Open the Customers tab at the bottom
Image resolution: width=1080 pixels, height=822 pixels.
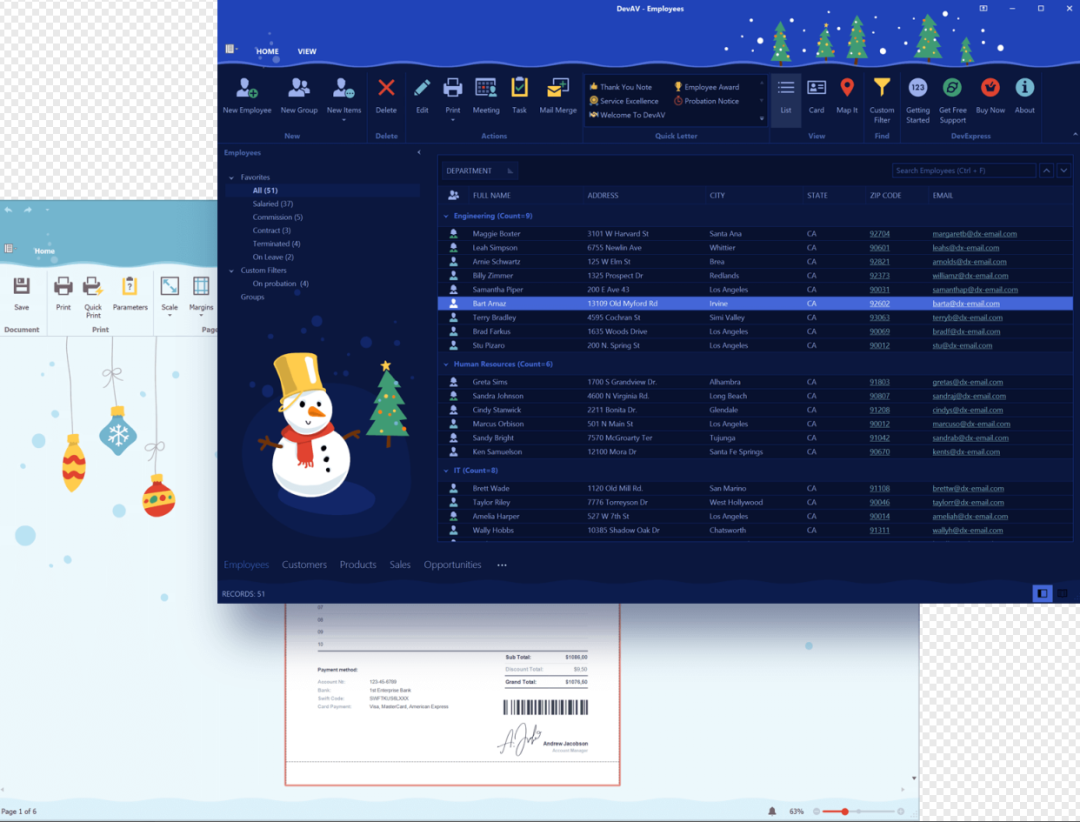click(x=304, y=564)
